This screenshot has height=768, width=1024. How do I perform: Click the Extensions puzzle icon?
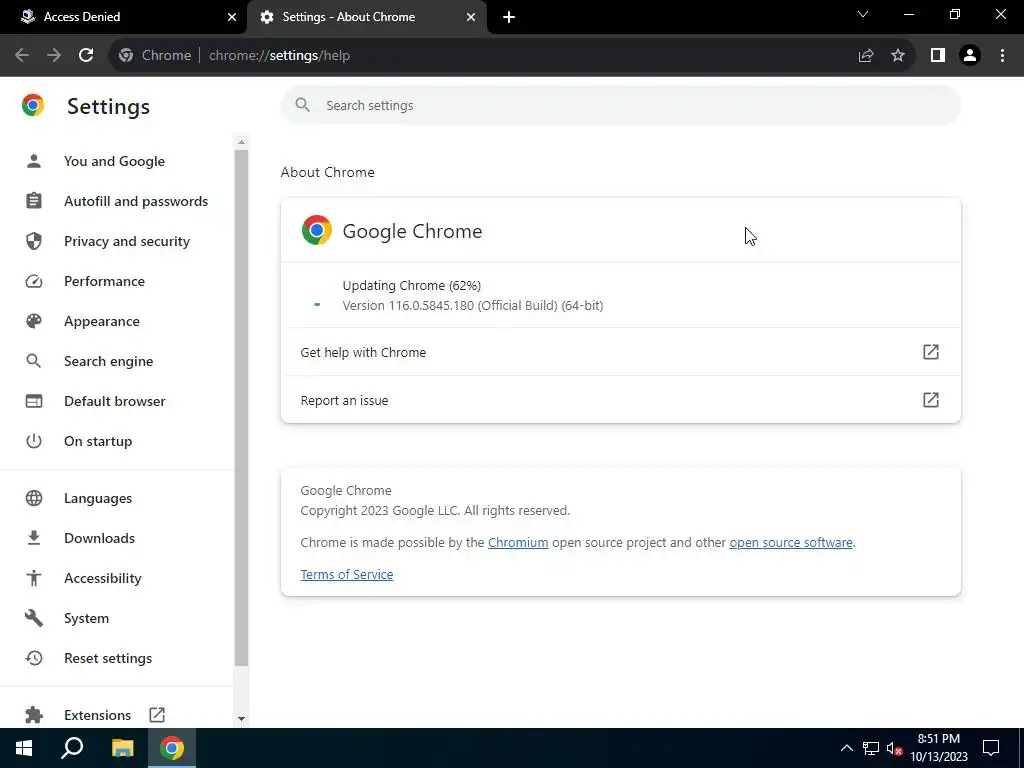point(34,715)
